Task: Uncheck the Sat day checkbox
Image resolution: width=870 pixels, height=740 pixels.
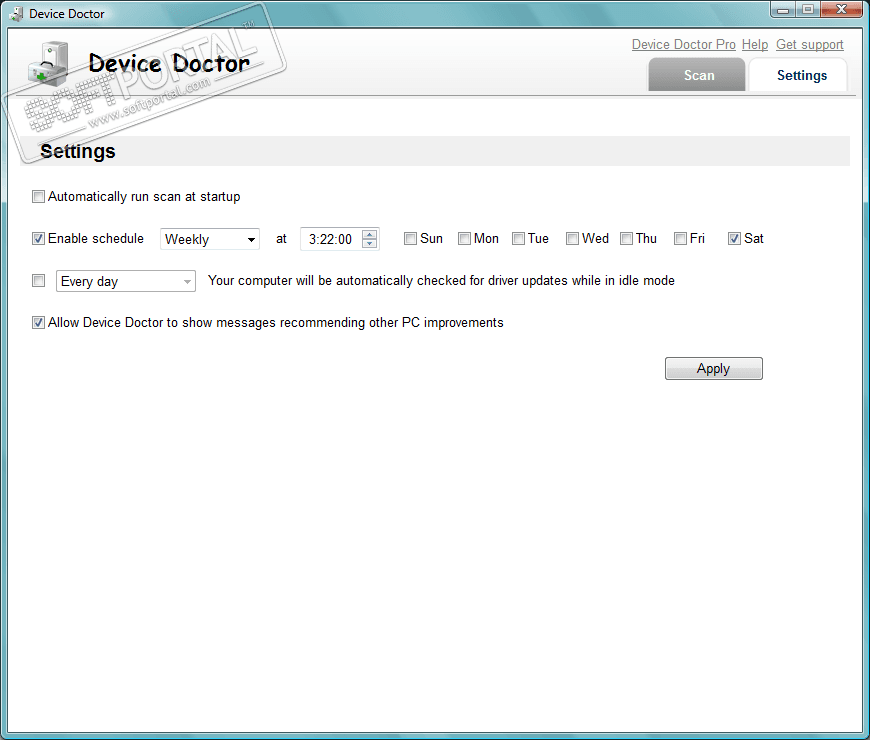Action: coord(735,239)
